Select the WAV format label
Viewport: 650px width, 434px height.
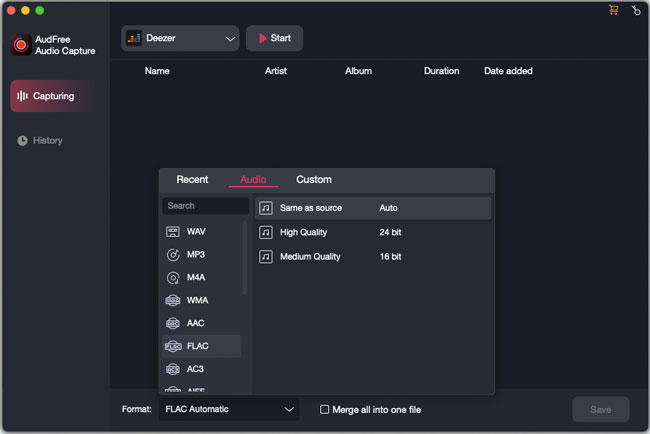click(x=196, y=232)
